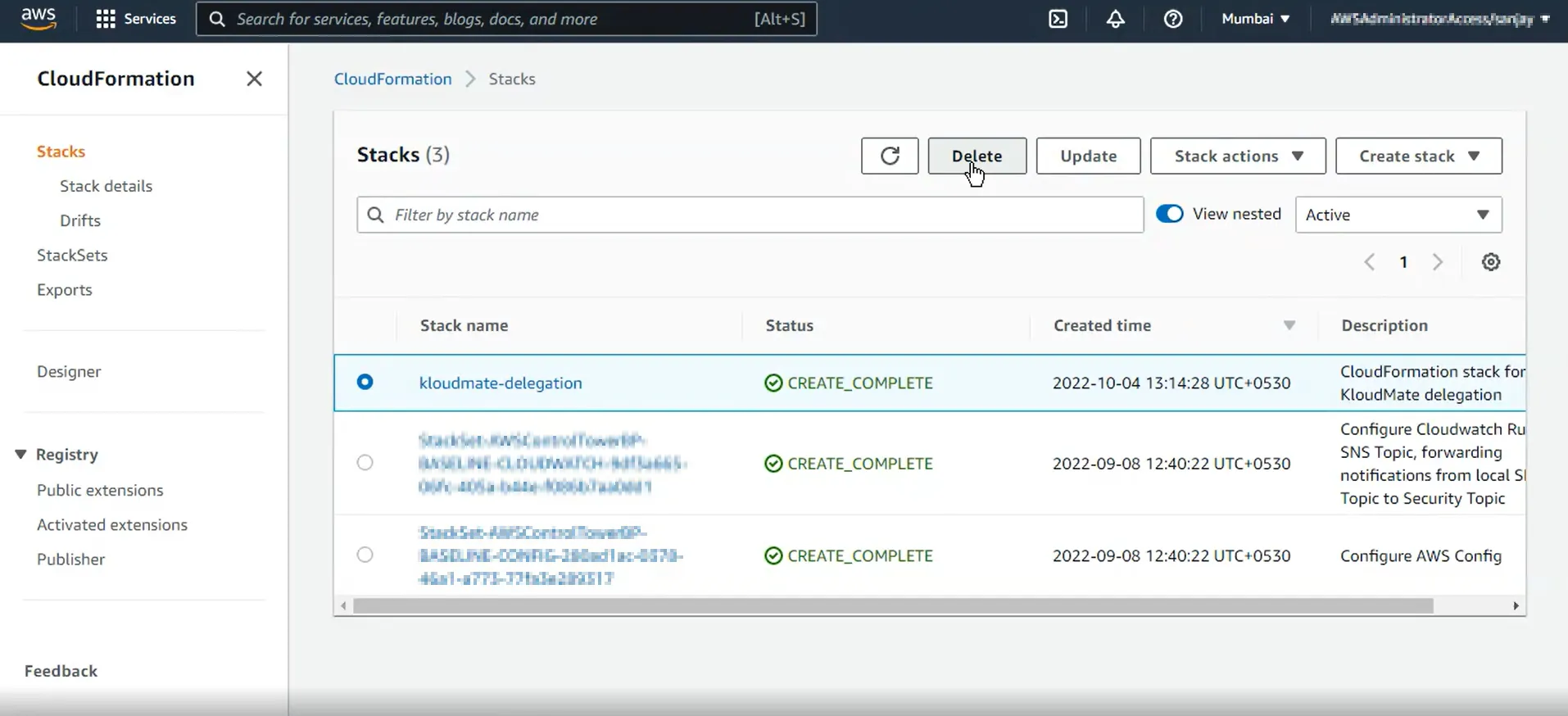Launch the CloudShell terminal icon

point(1058,19)
